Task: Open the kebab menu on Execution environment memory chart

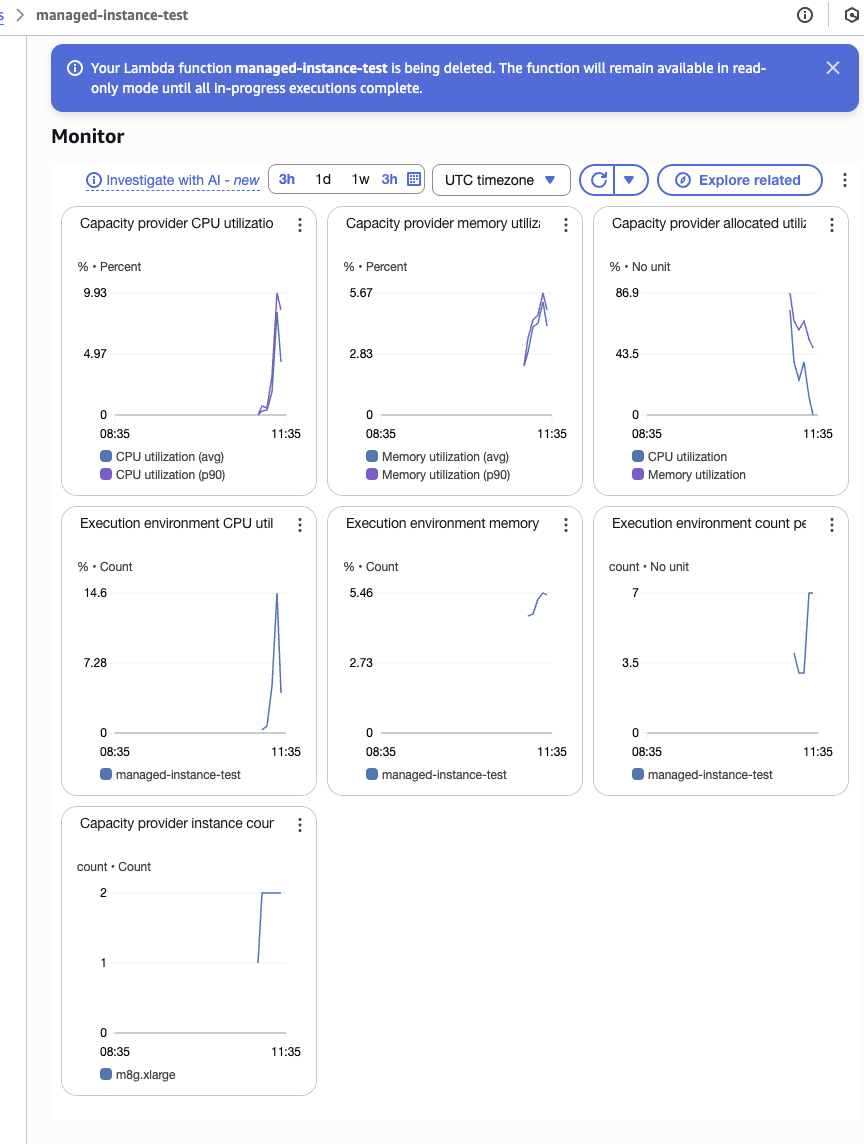Action: (x=565, y=524)
